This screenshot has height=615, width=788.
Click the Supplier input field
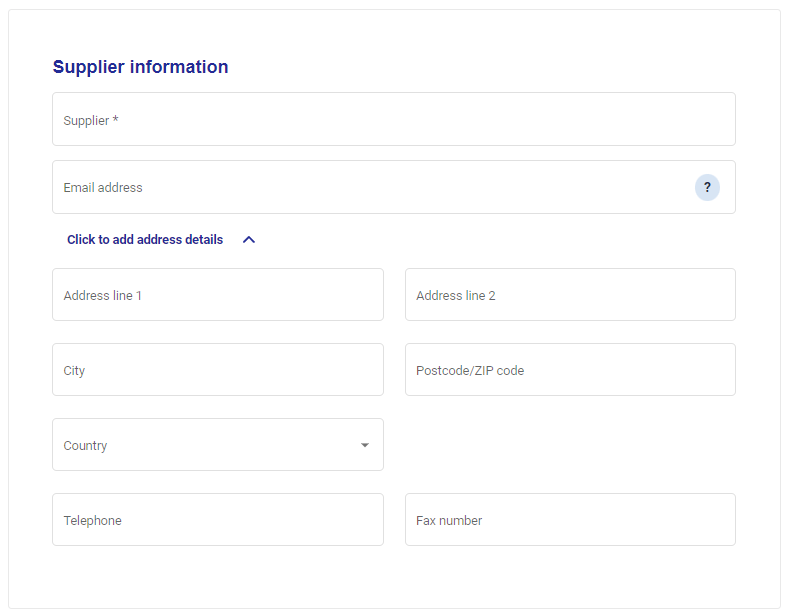(x=393, y=119)
